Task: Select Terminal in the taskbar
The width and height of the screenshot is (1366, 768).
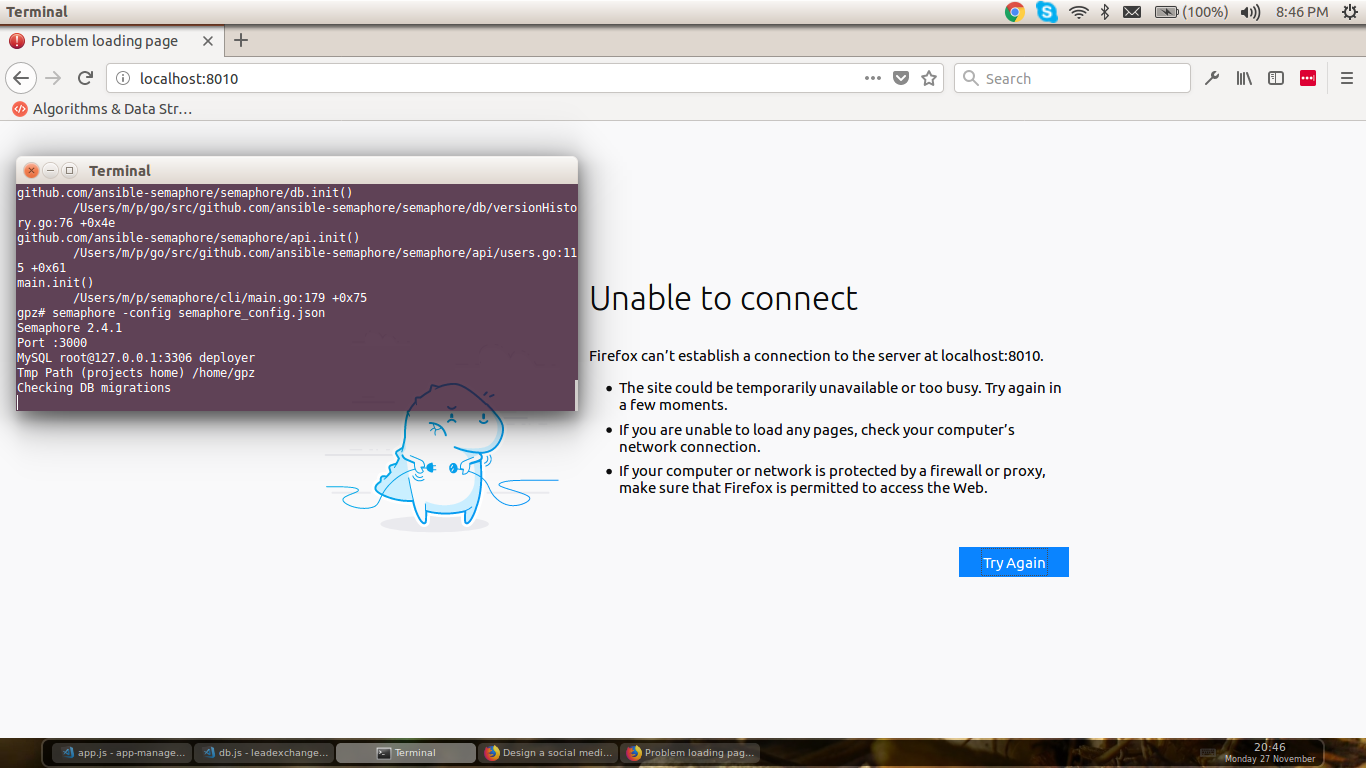Action: (x=405, y=752)
